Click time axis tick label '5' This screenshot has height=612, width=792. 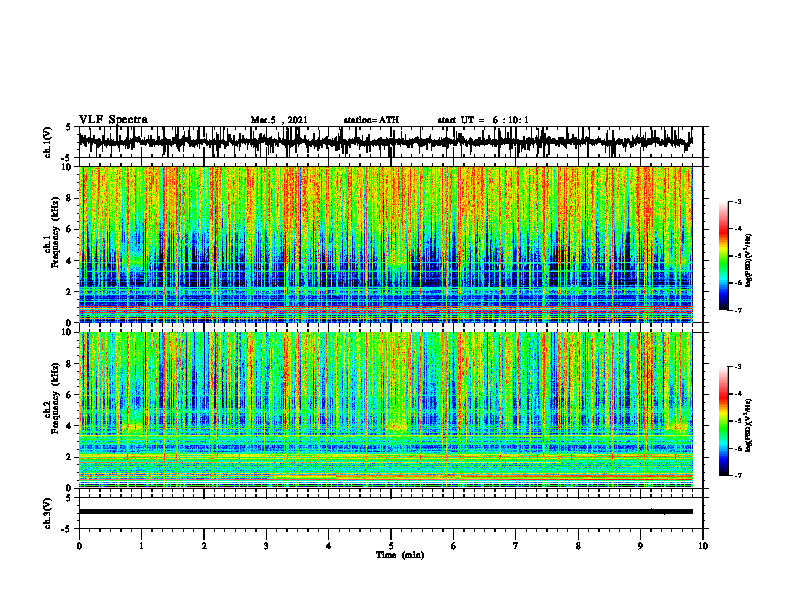[391, 546]
